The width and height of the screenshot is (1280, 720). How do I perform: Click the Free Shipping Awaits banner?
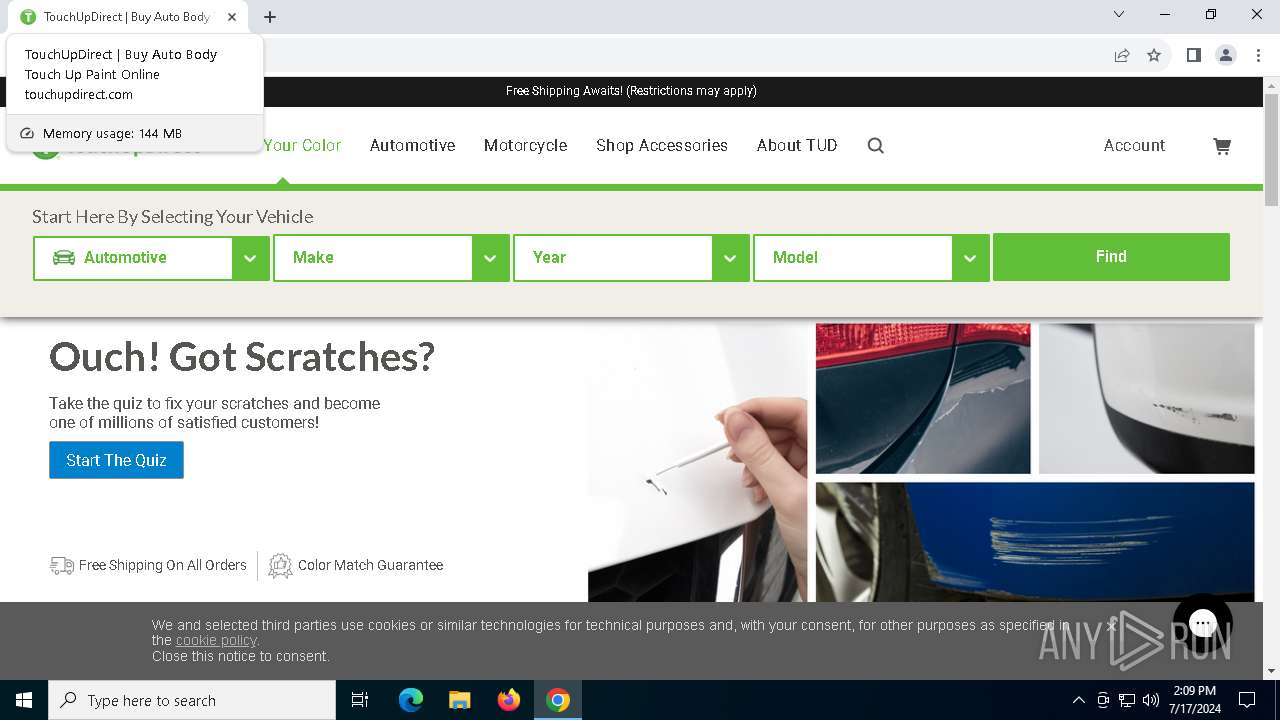631,91
